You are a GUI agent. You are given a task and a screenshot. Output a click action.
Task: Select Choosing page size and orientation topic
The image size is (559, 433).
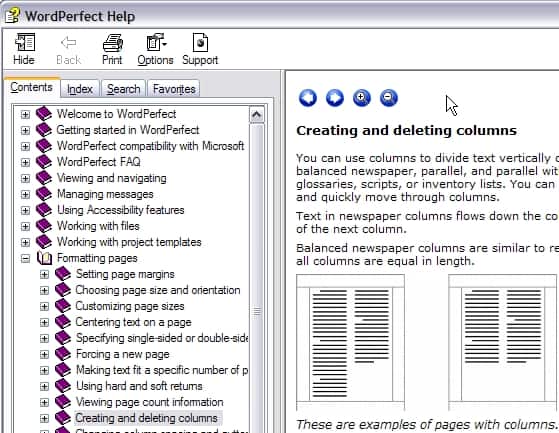(x=158, y=290)
